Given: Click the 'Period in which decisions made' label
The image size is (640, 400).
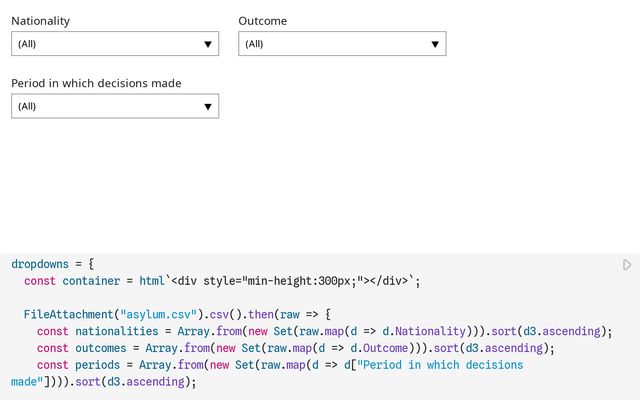Looking at the screenshot, I should click(x=96, y=83).
